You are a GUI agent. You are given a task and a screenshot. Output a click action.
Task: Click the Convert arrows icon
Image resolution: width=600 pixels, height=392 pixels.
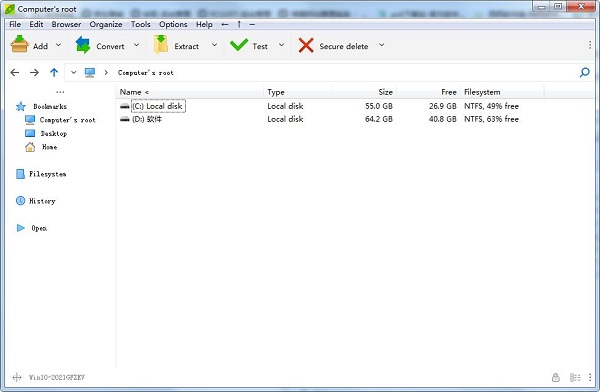[83, 45]
